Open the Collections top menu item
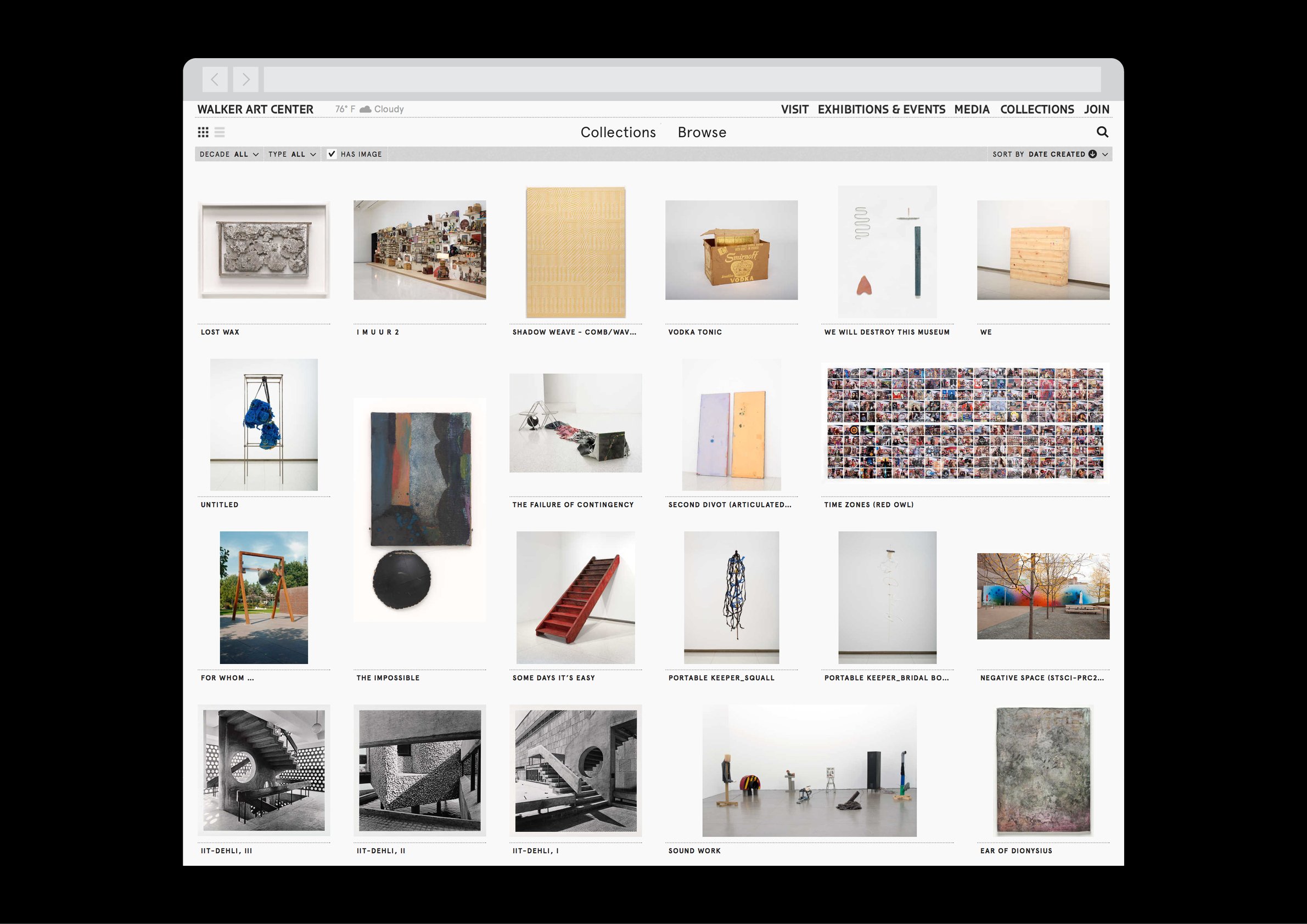Screen dimensions: 1307x924 pos(1036,109)
